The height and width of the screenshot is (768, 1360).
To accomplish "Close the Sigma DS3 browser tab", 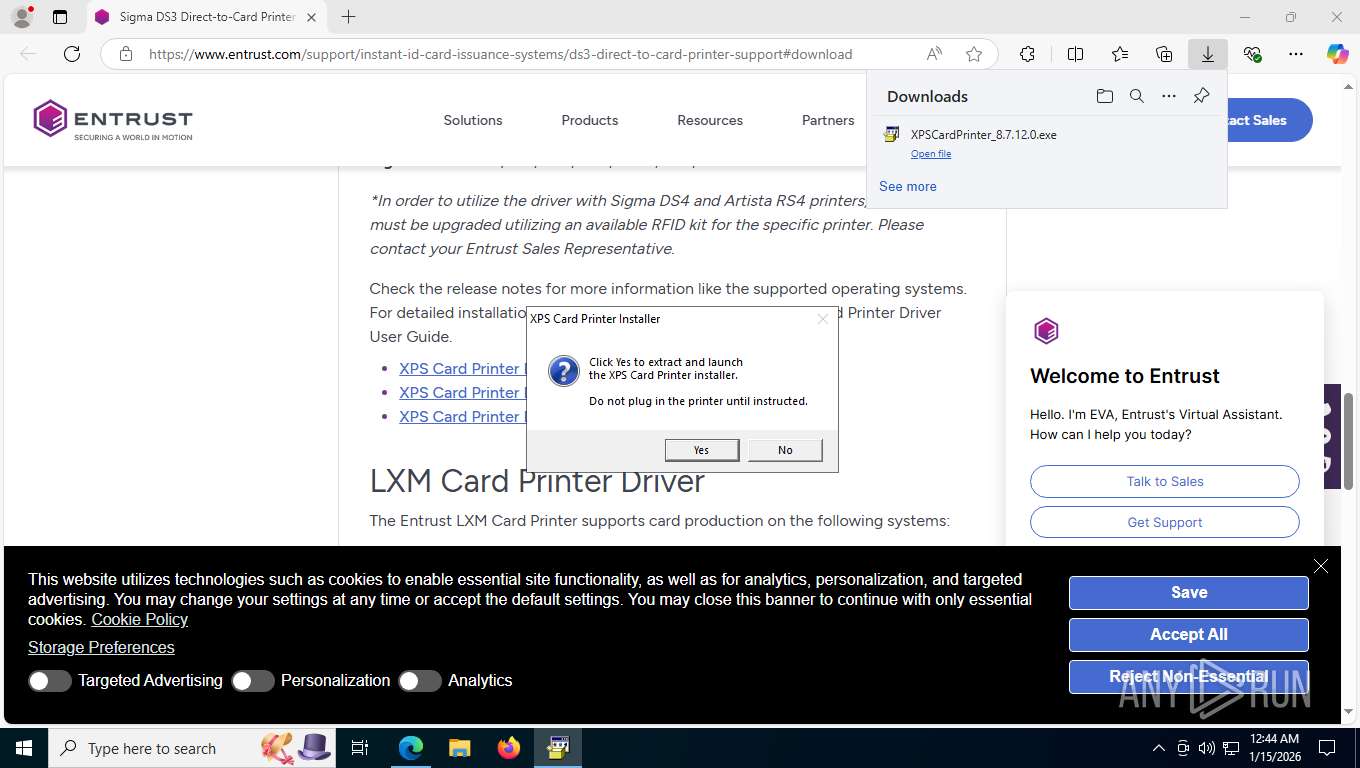I will [311, 17].
